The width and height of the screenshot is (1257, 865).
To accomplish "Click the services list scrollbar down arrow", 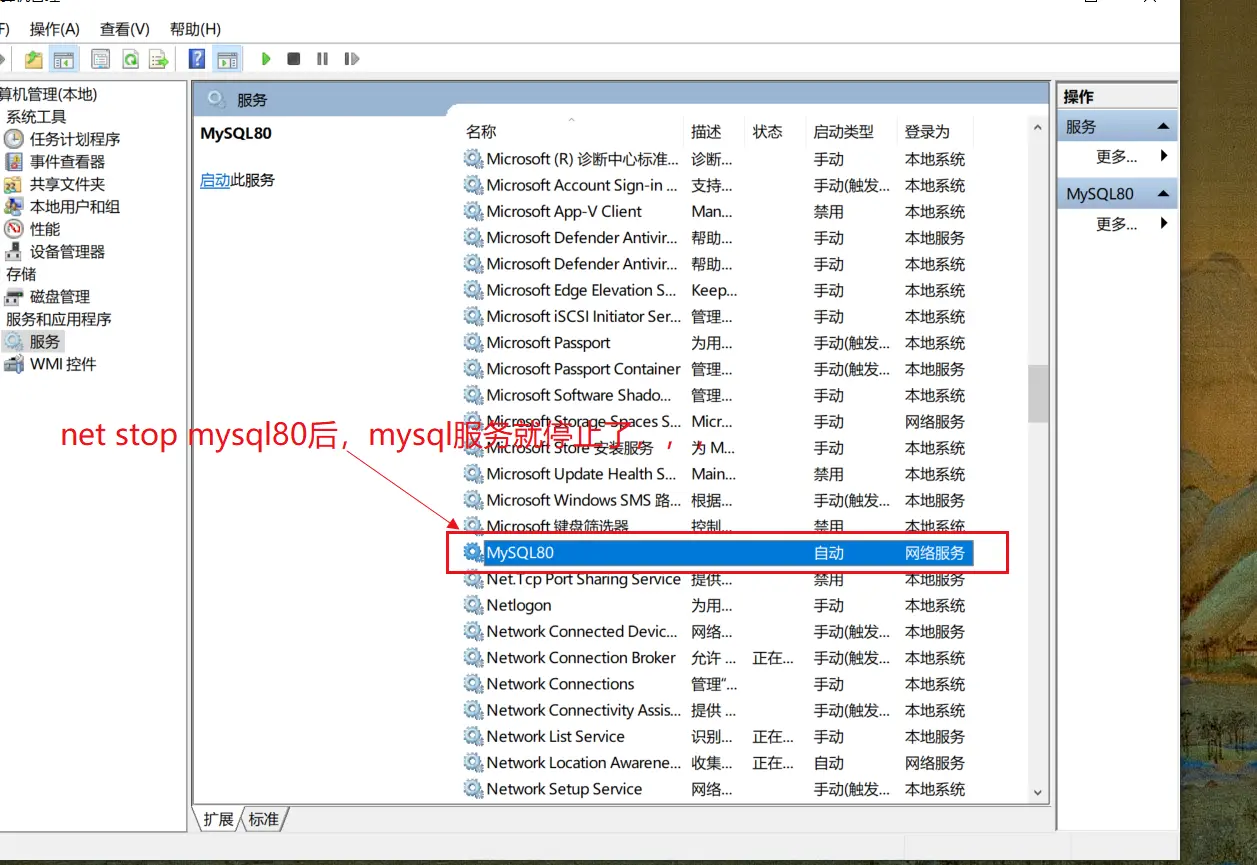I will 1038,792.
